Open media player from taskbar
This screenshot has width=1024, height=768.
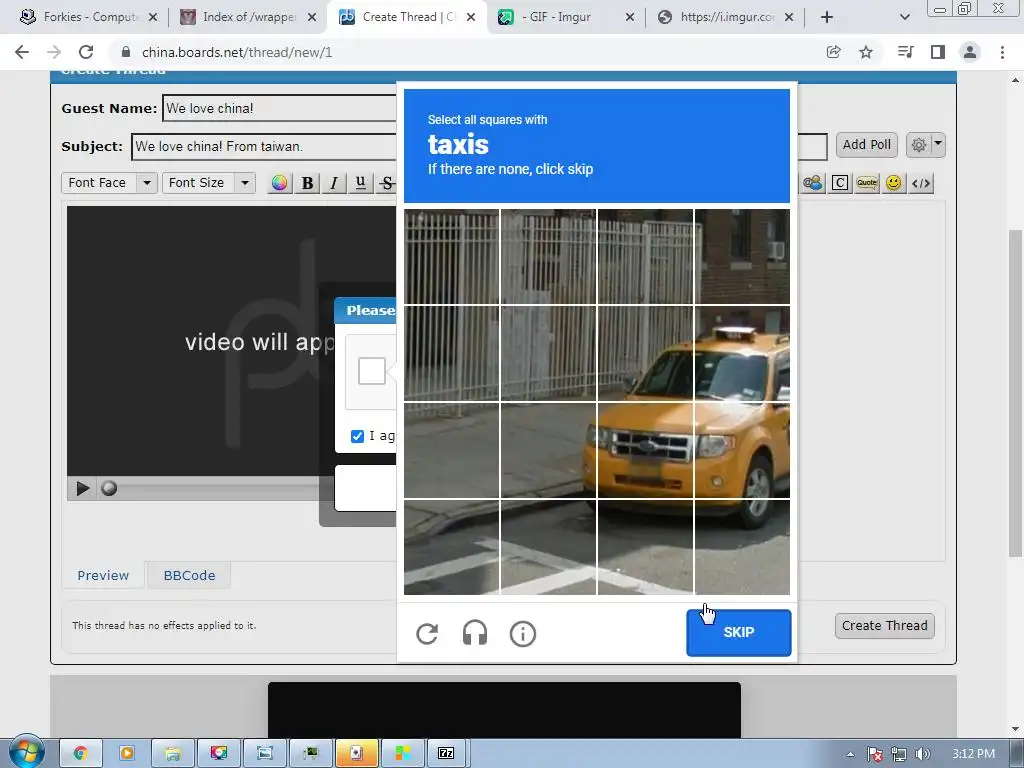[127, 754]
